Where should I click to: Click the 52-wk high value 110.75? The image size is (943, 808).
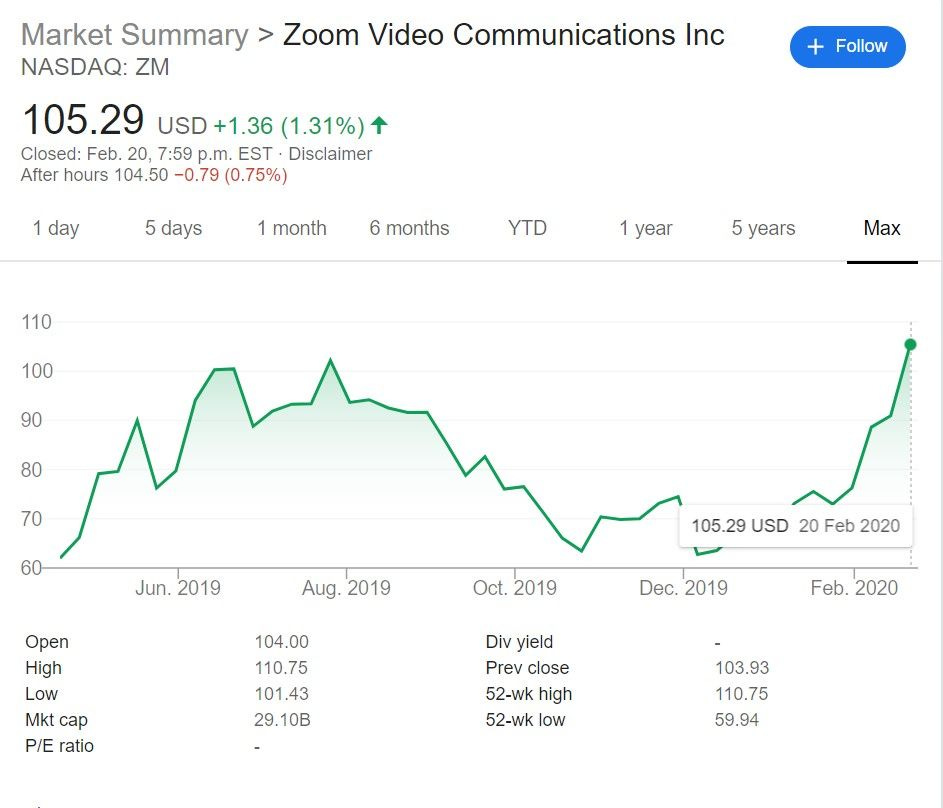pyautogui.click(x=741, y=694)
